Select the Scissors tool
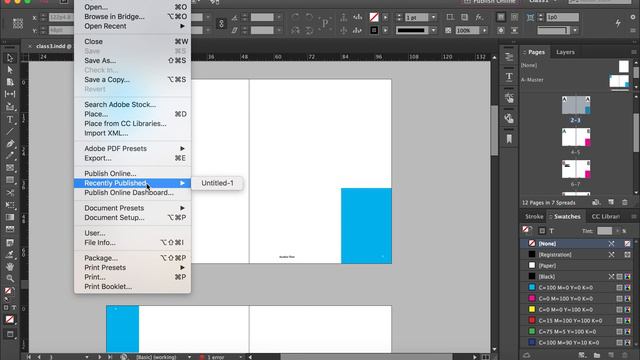 pos(10,193)
